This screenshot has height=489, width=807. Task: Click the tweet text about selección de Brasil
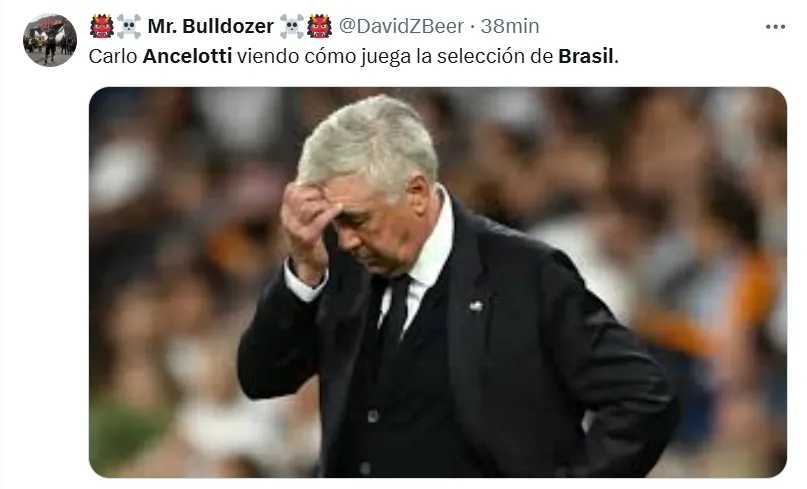(353, 56)
